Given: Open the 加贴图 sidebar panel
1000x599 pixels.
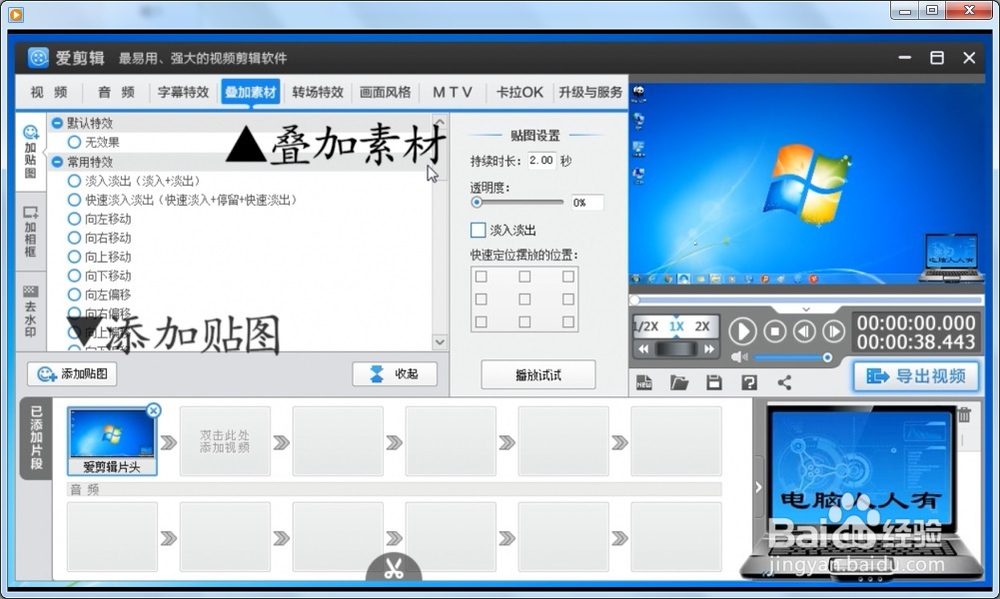Looking at the screenshot, I should point(30,151).
